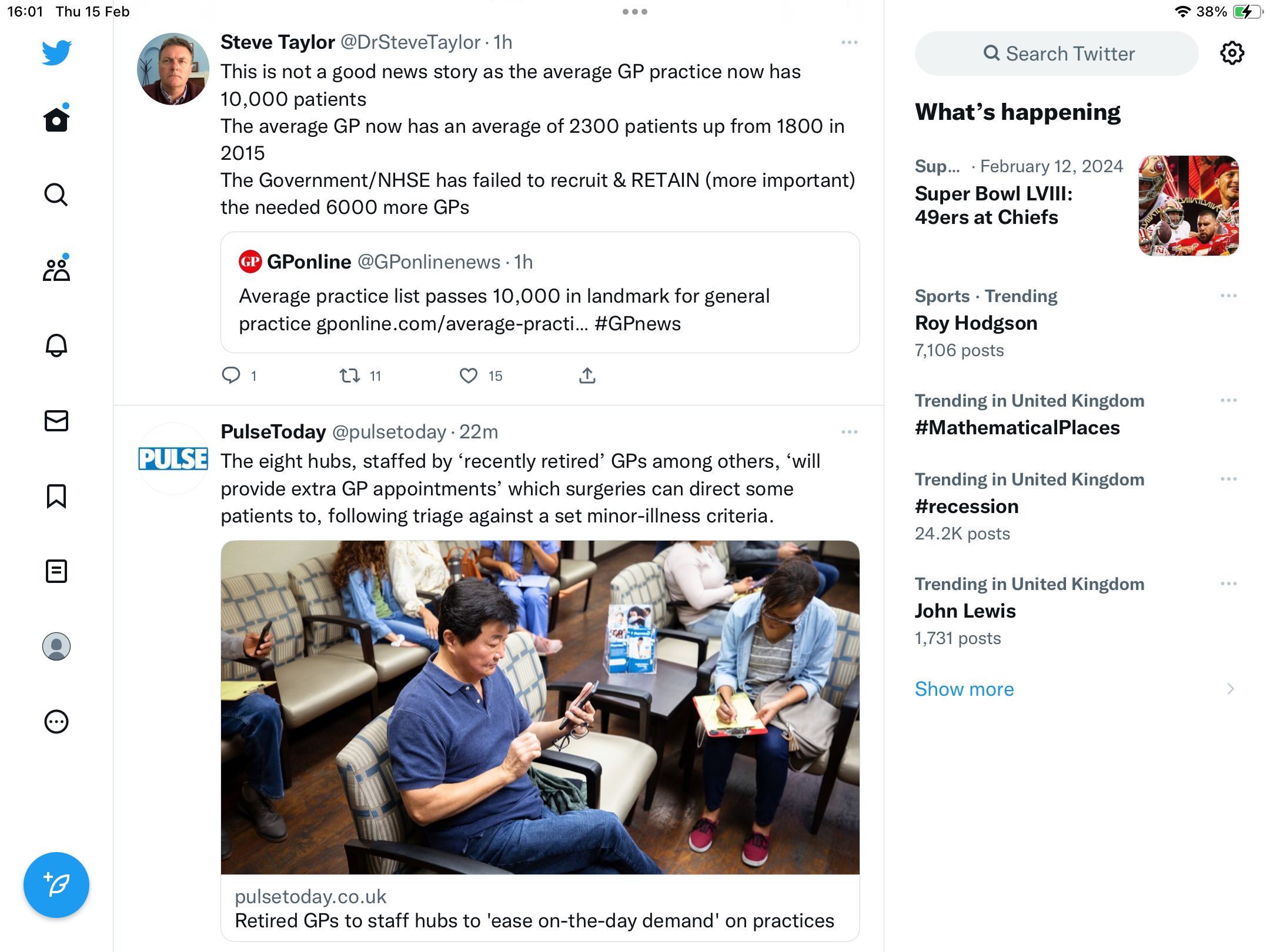1270x952 pixels.
Task: Click Show more trends link
Action: [964, 689]
